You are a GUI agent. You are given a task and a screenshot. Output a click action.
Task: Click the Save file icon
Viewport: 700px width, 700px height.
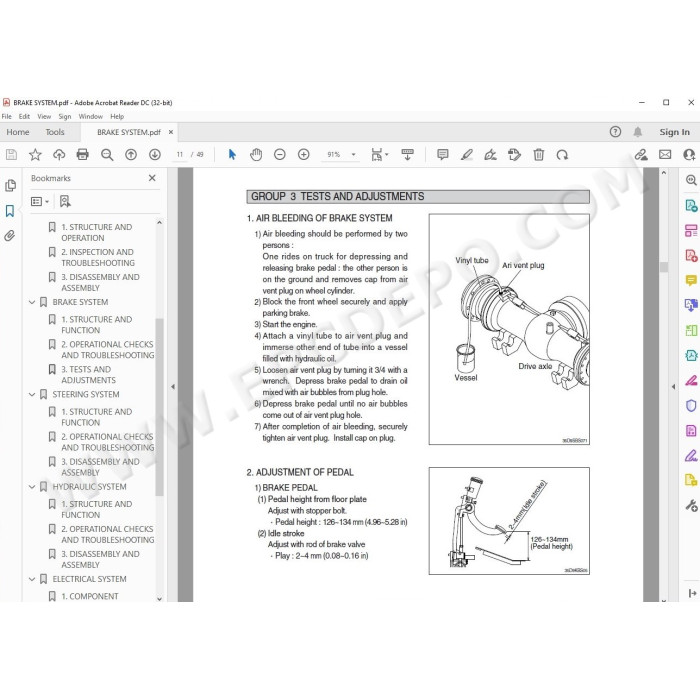(11, 155)
